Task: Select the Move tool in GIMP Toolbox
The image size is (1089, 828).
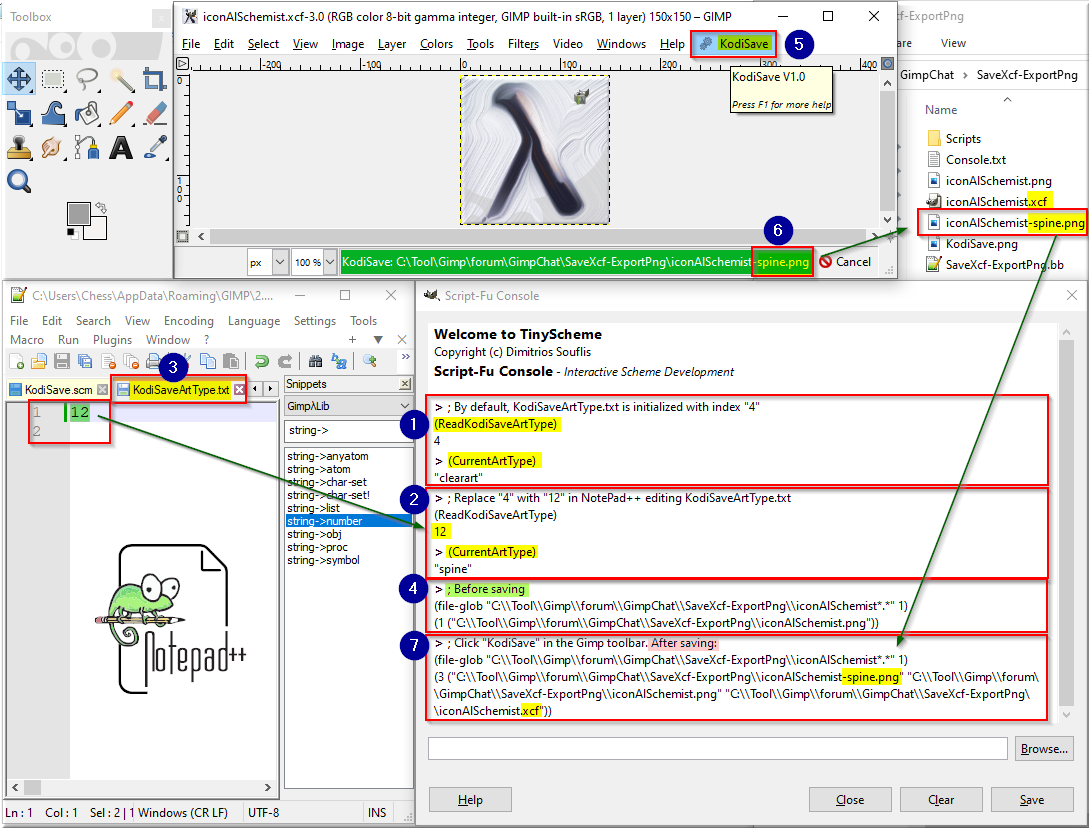Action: click(x=19, y=78)
